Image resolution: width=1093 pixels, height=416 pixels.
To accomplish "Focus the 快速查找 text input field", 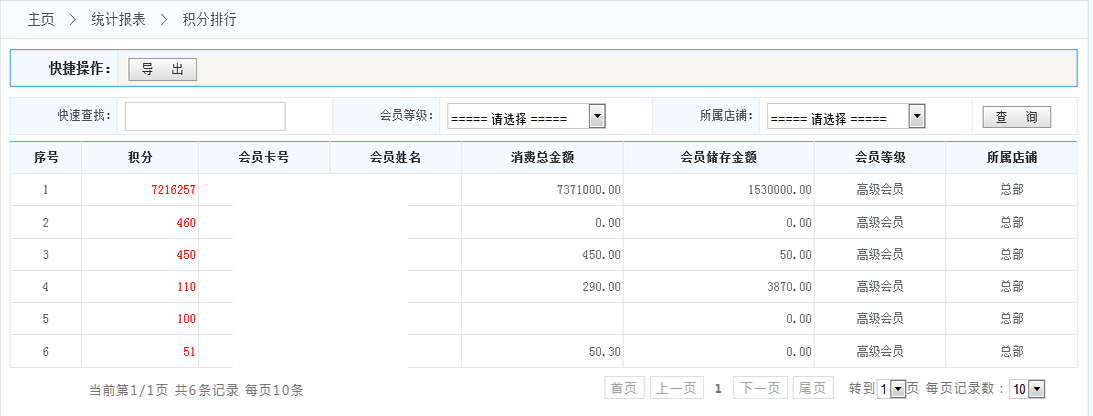I will click(x=205, y=117).
